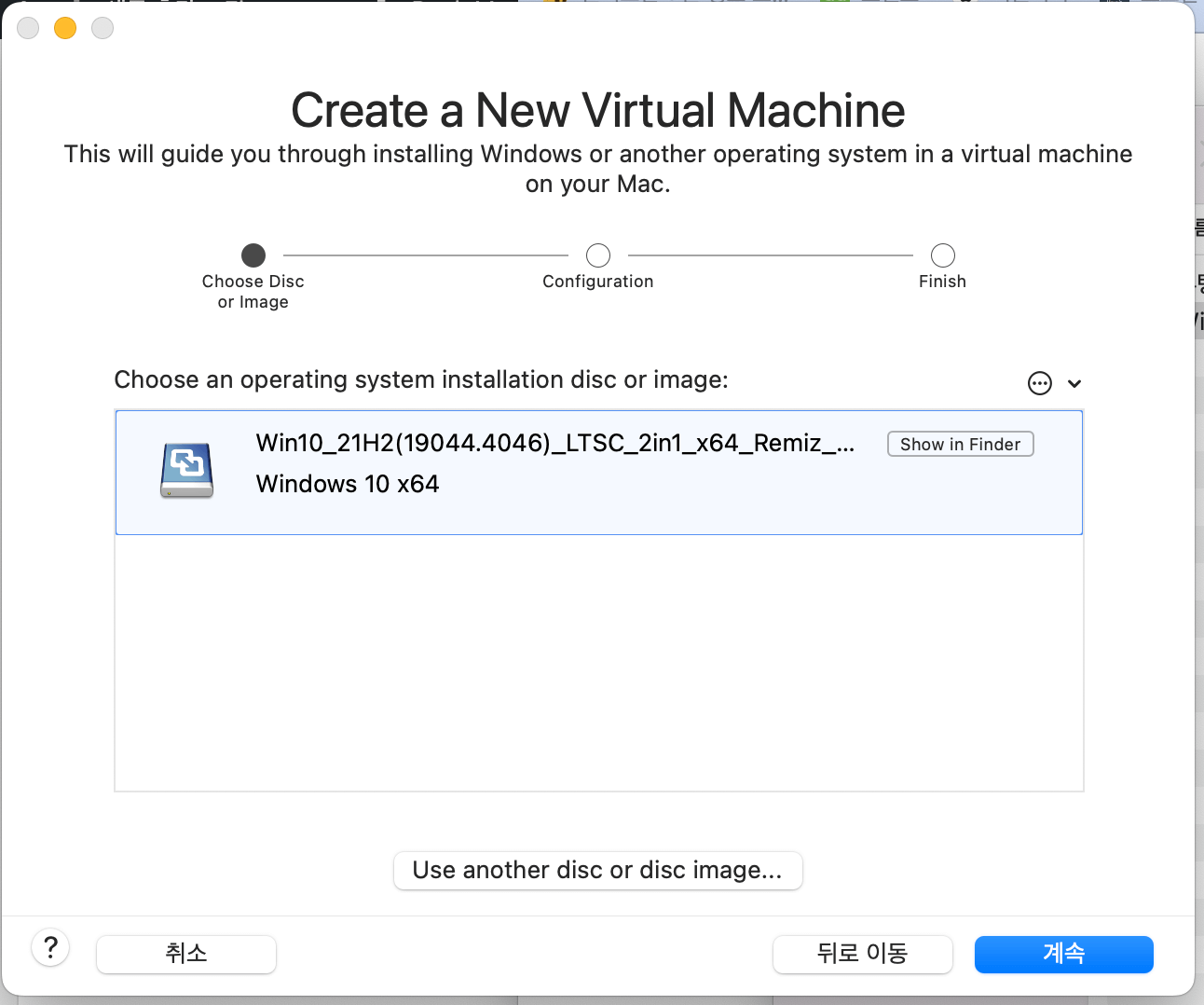Click the Choose Disc or Image step circle
The height and width of the screenshot is (1005, 1204).
tap(253, 255)
